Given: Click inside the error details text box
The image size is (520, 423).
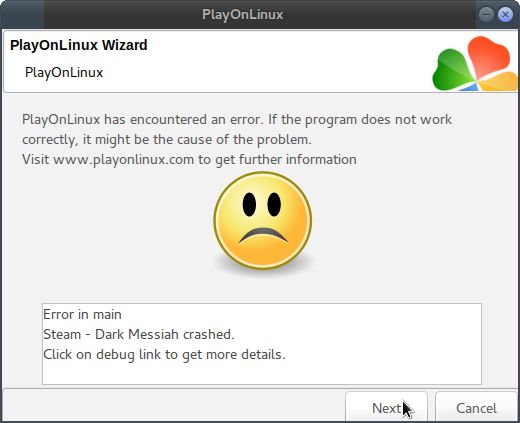Looking at the screenshot, I should click(x=262, y=344).
